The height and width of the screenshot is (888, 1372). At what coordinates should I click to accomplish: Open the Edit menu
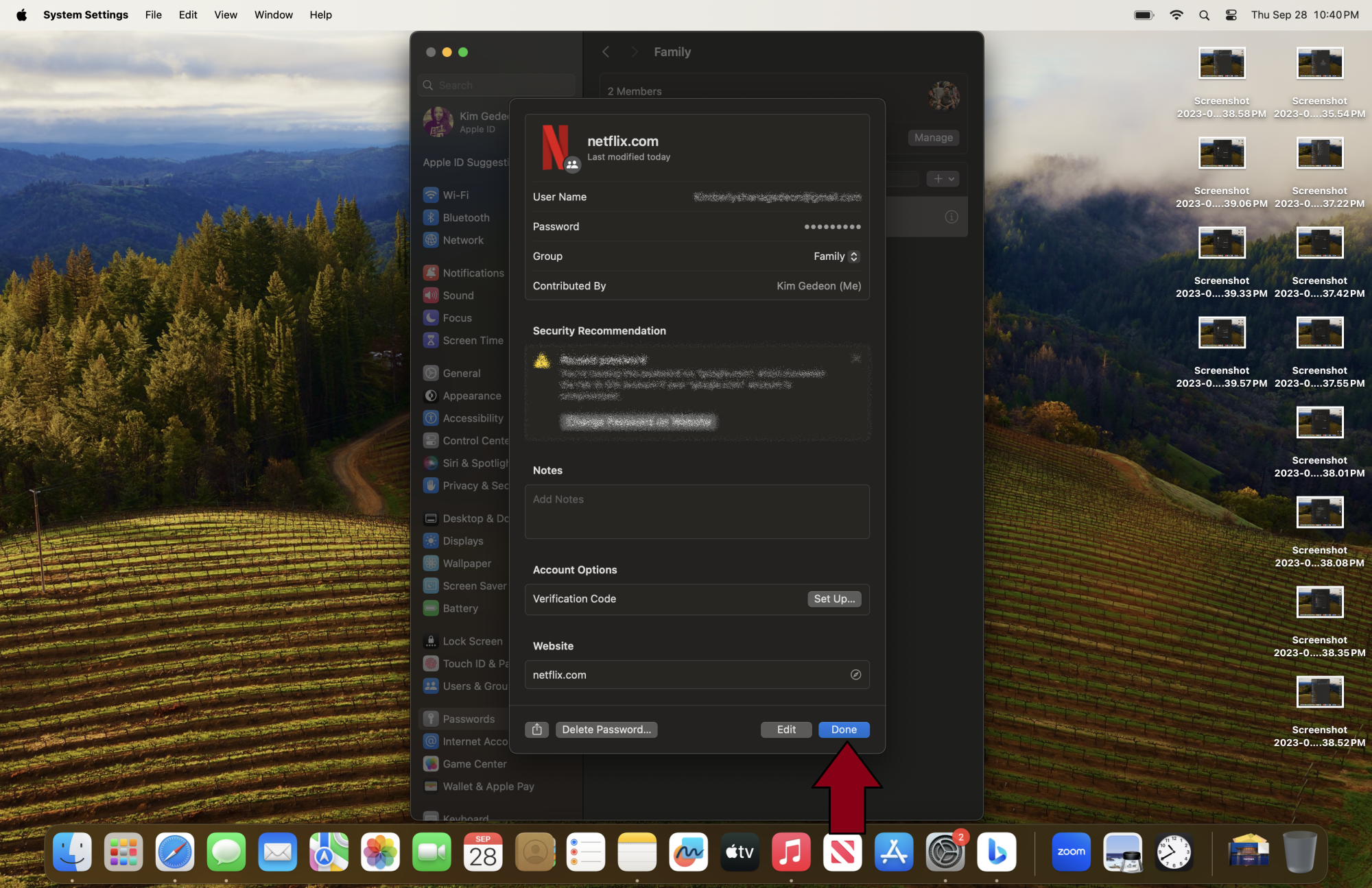(x=188, y=15)
